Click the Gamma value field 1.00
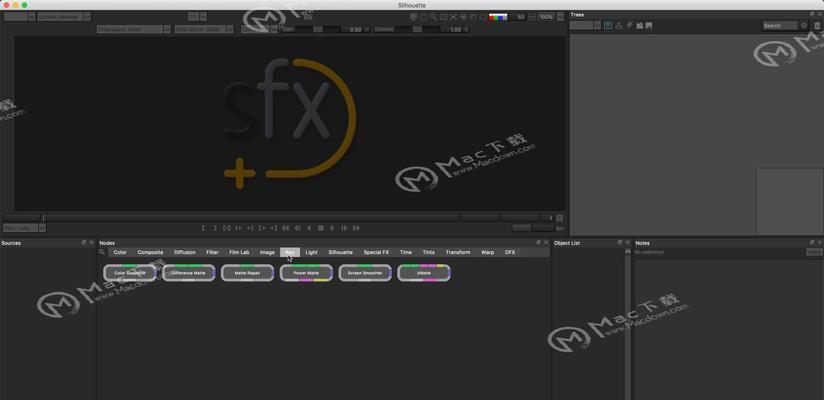The height and width of the screenshot is (400, 824). point(456,29)
